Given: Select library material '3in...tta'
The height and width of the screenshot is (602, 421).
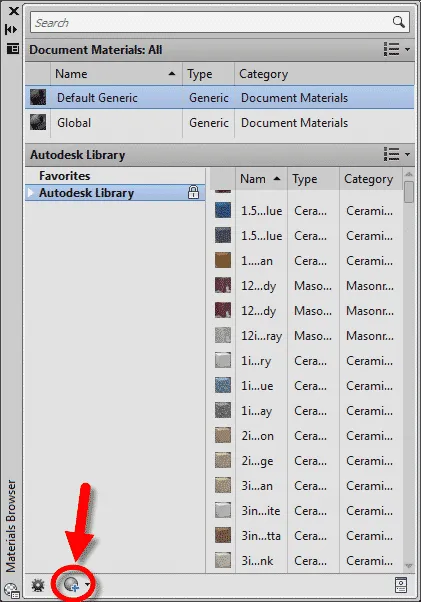Looking at the screenshot, I should (306, 536).
